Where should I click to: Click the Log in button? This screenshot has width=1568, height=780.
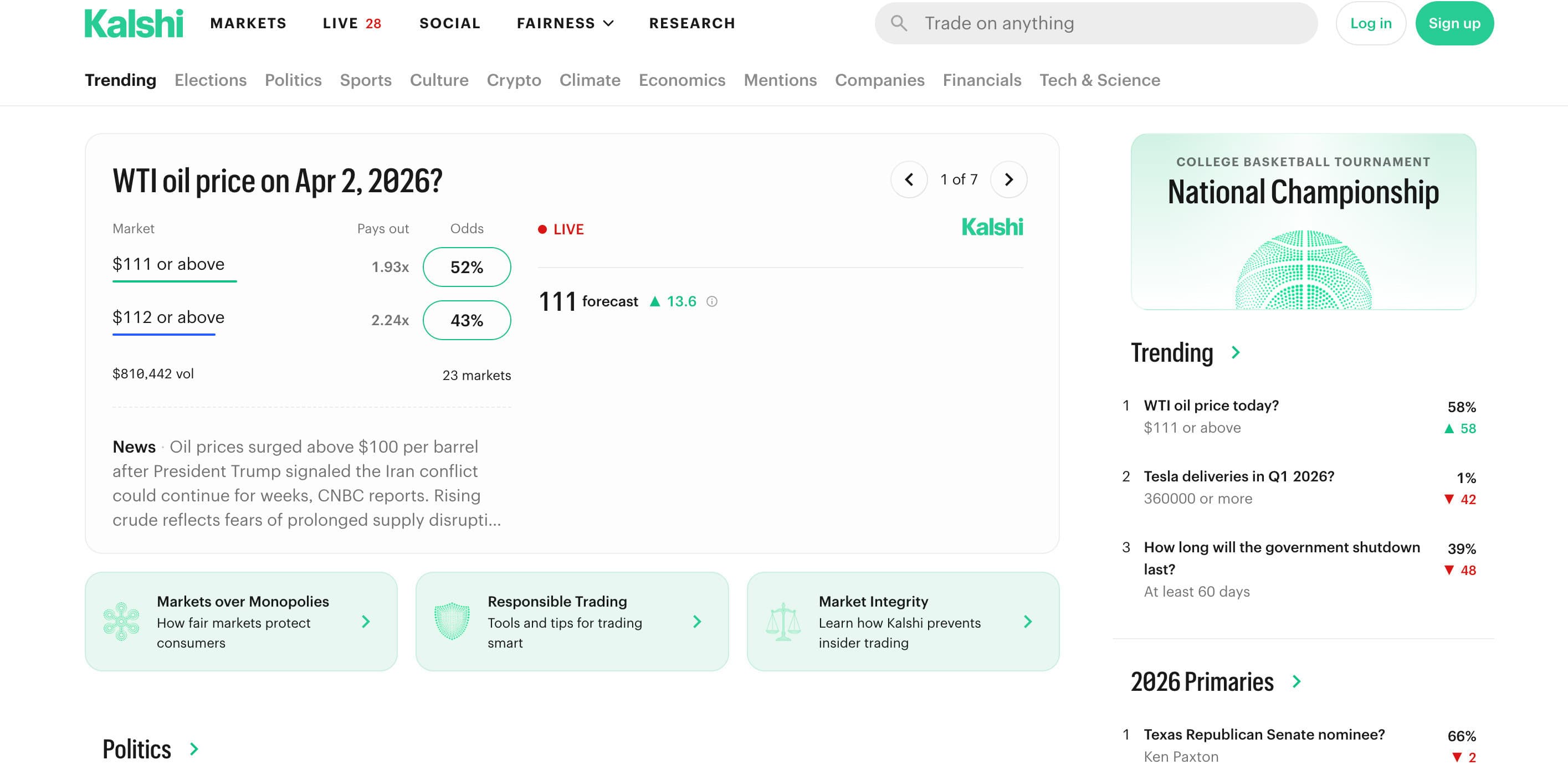(1370, 23)
